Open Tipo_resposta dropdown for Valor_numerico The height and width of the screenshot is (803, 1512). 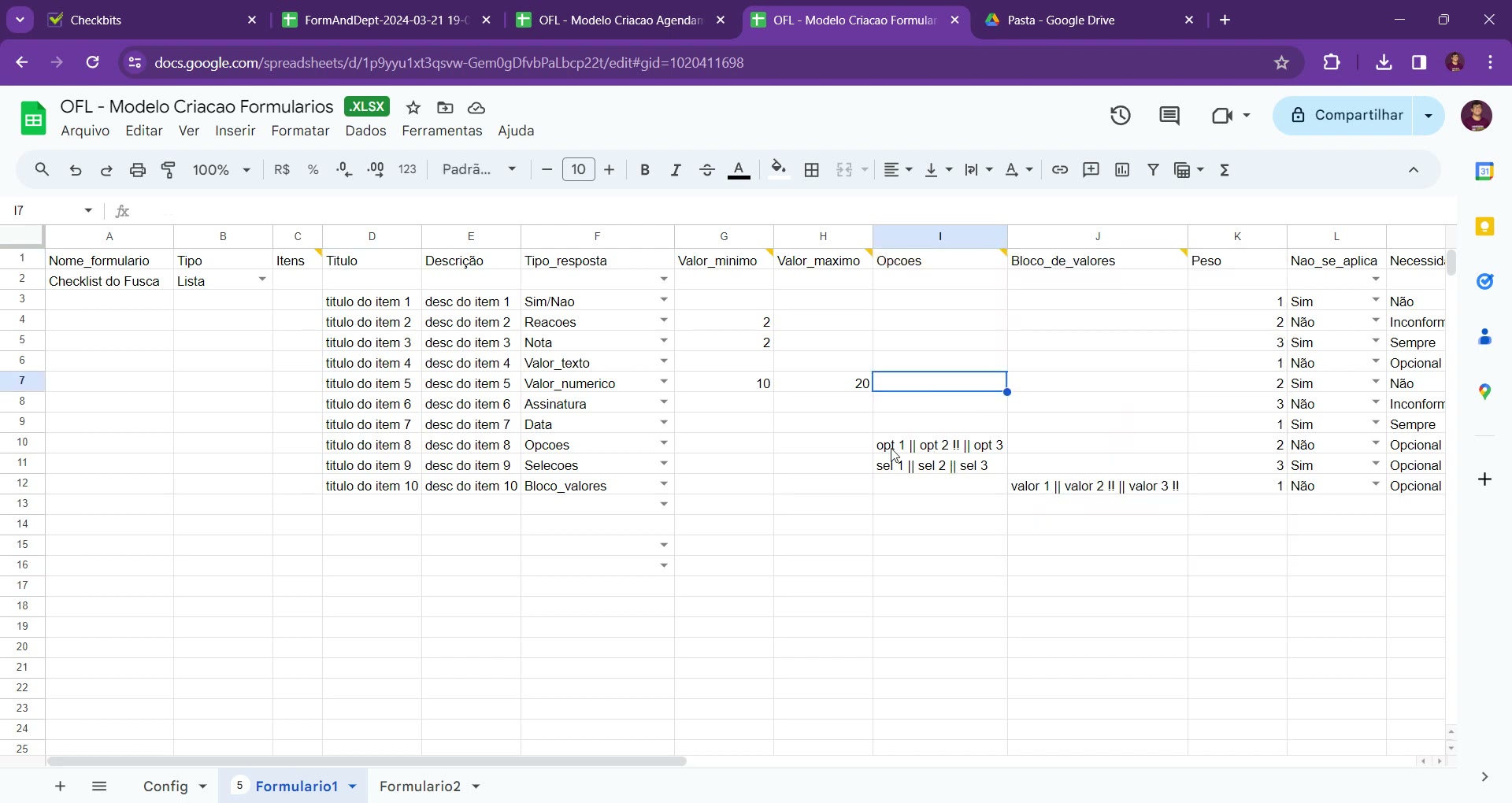click(x=664, y=382)
